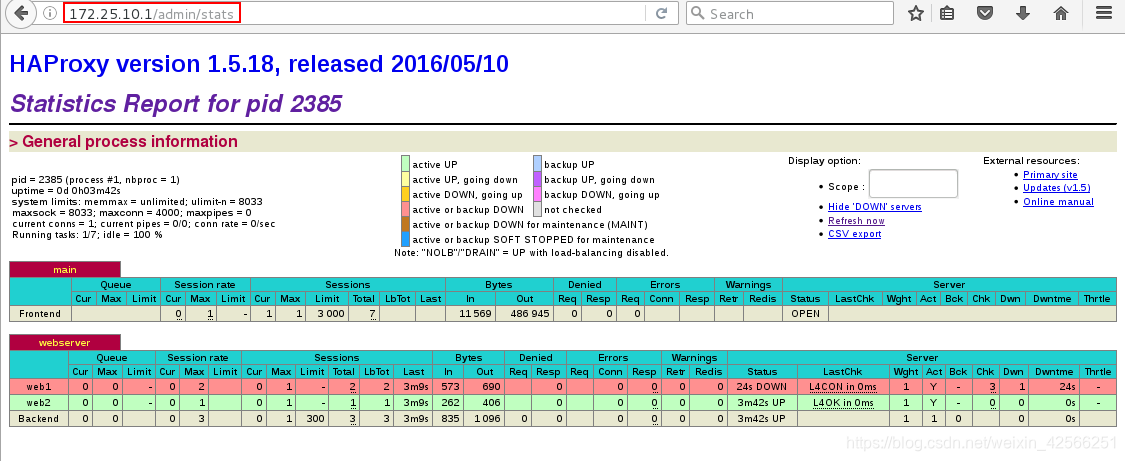Open site information icon in address bar

[x=50, y=14]
